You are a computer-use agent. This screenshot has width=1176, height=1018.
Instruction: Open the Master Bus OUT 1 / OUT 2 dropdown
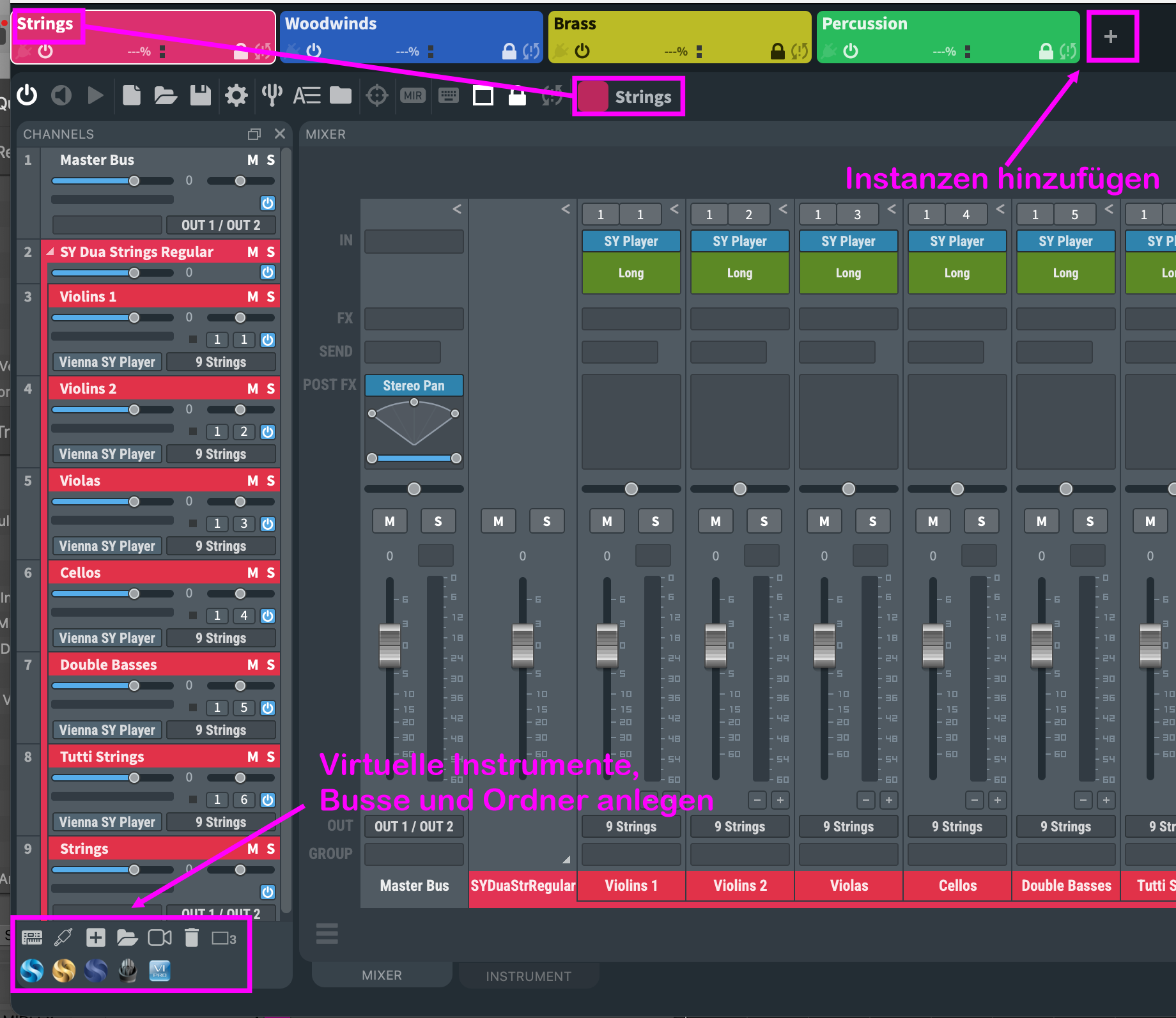pos(220,225)
